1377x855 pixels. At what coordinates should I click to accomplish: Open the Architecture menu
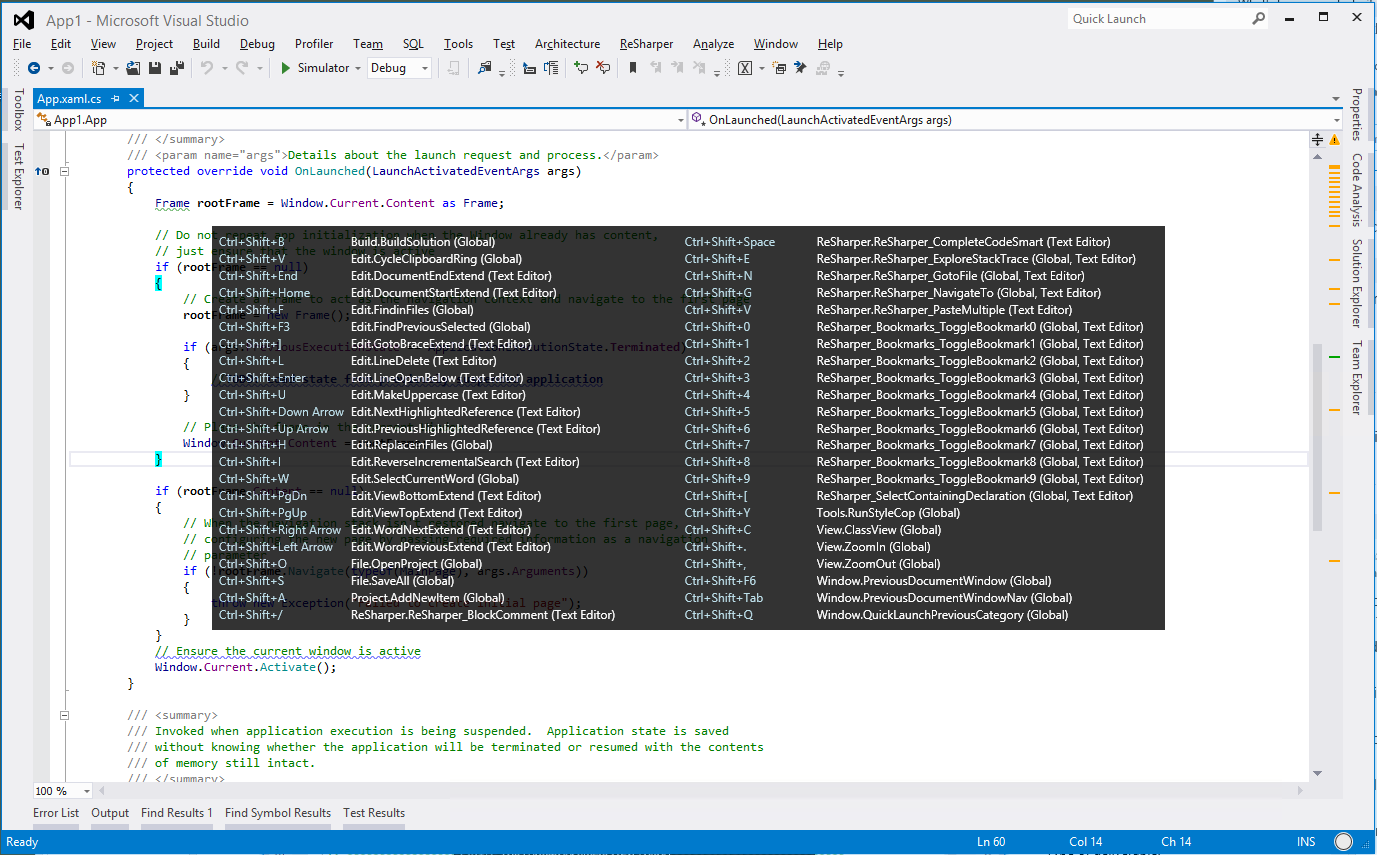pos(568,44)
